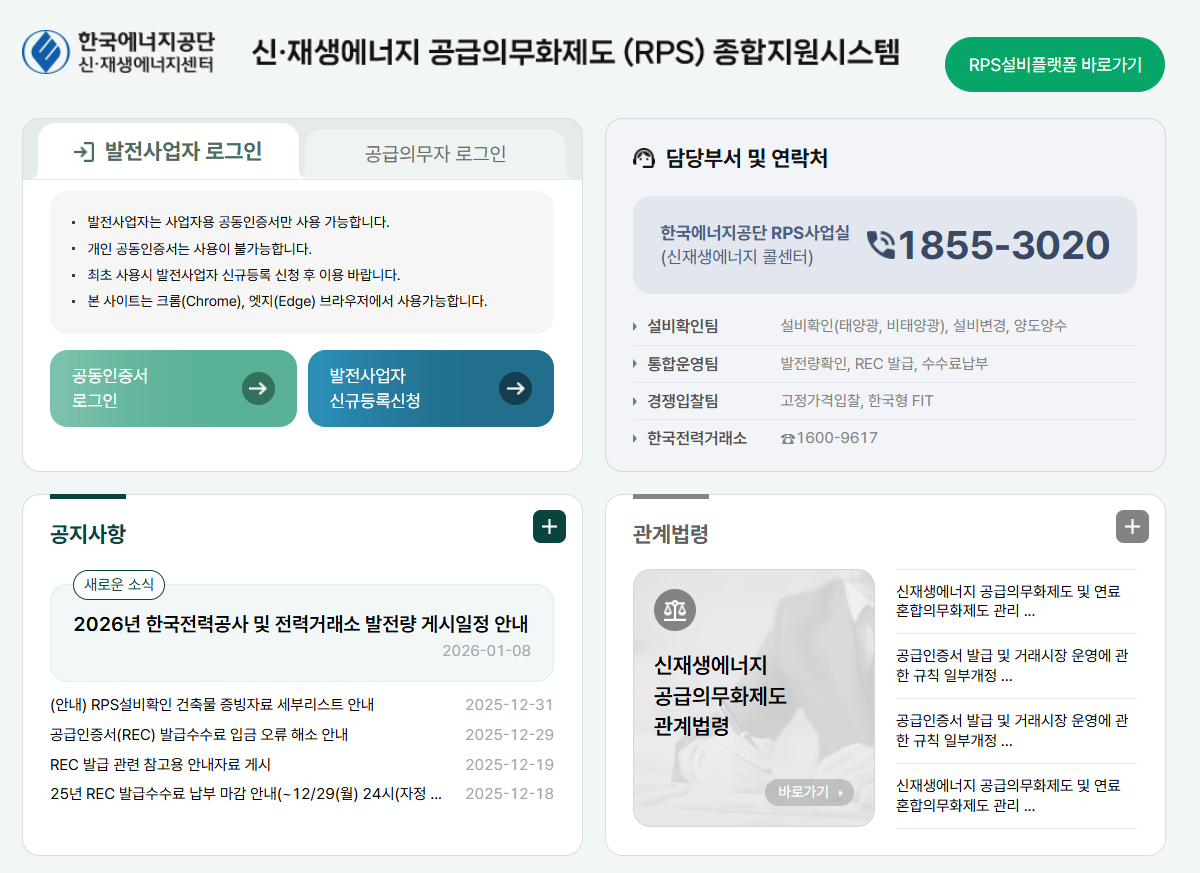Select 발전사업자 신규등록신청 button

431,388
